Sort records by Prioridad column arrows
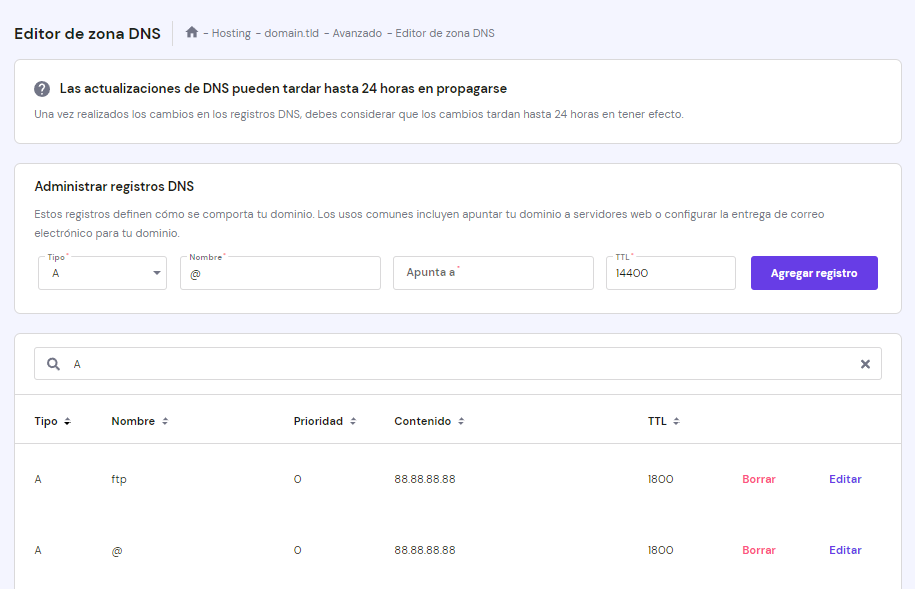 click(x=353, y=422)
